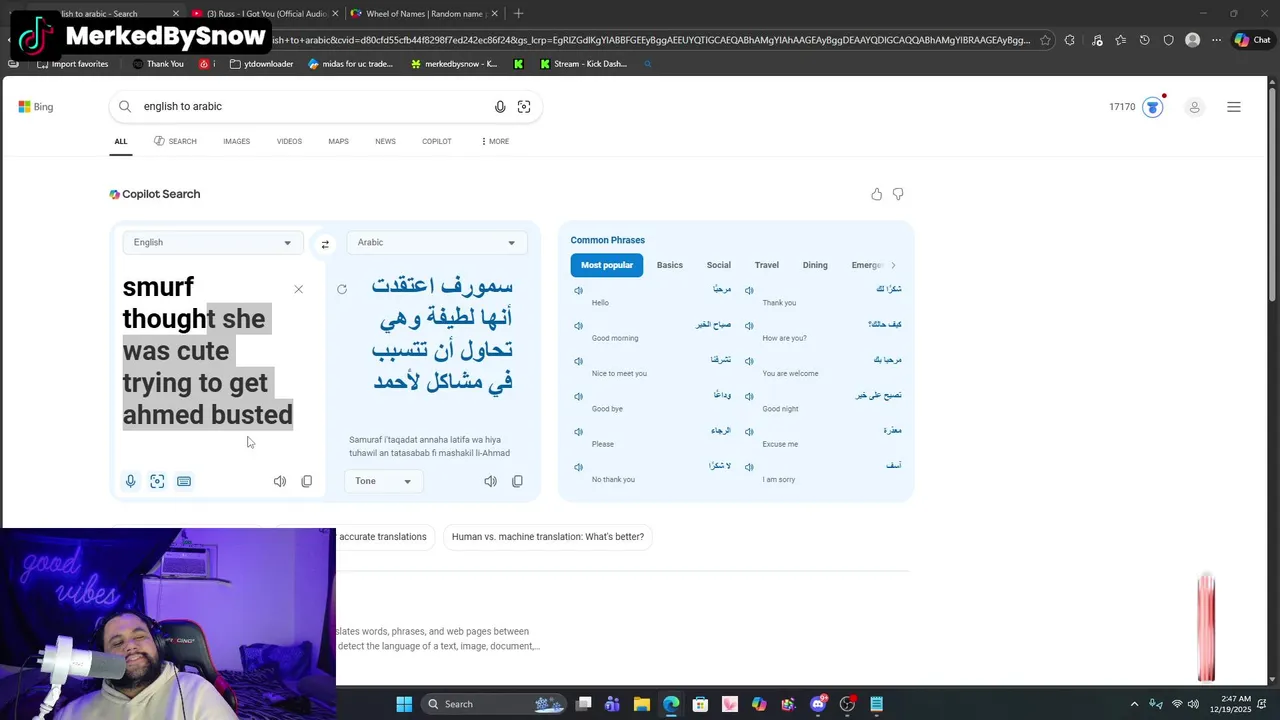This screenshot has width=1280, height=720.
Task: Open the Arabic target language dropdown
Action: coord(436,242)
